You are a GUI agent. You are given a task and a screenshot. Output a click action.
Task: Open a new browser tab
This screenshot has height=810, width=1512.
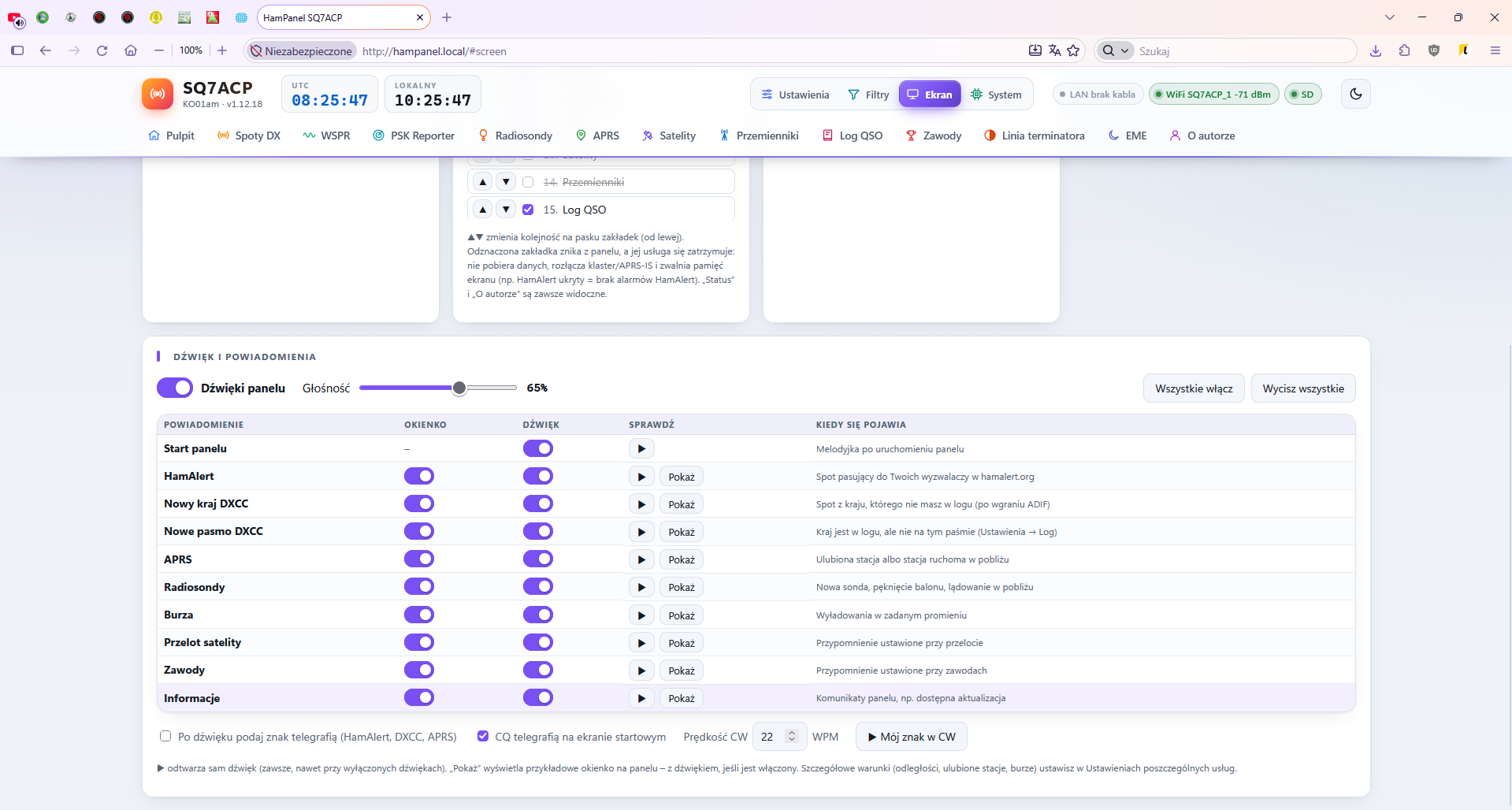[447, 17]
